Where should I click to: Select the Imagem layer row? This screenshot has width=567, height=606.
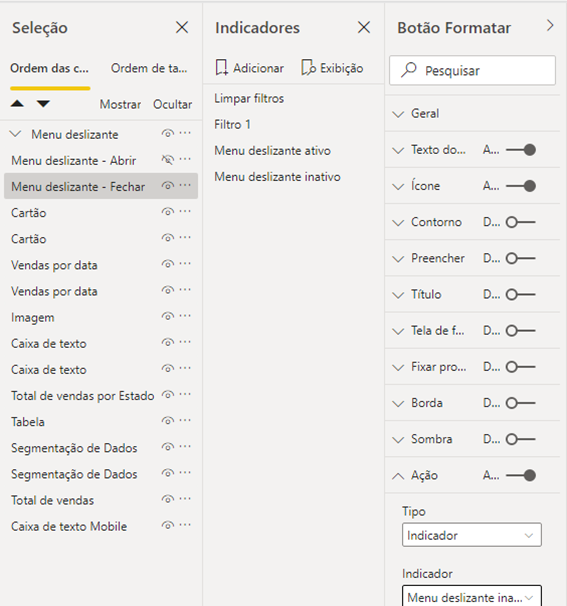pyautogui.click(x=101, y=317)
